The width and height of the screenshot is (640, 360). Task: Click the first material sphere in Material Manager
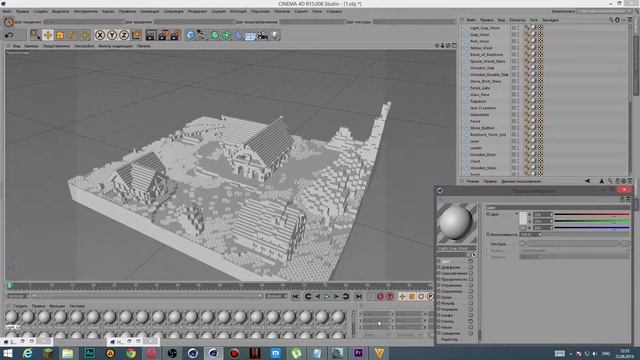(x=12, y=317)
